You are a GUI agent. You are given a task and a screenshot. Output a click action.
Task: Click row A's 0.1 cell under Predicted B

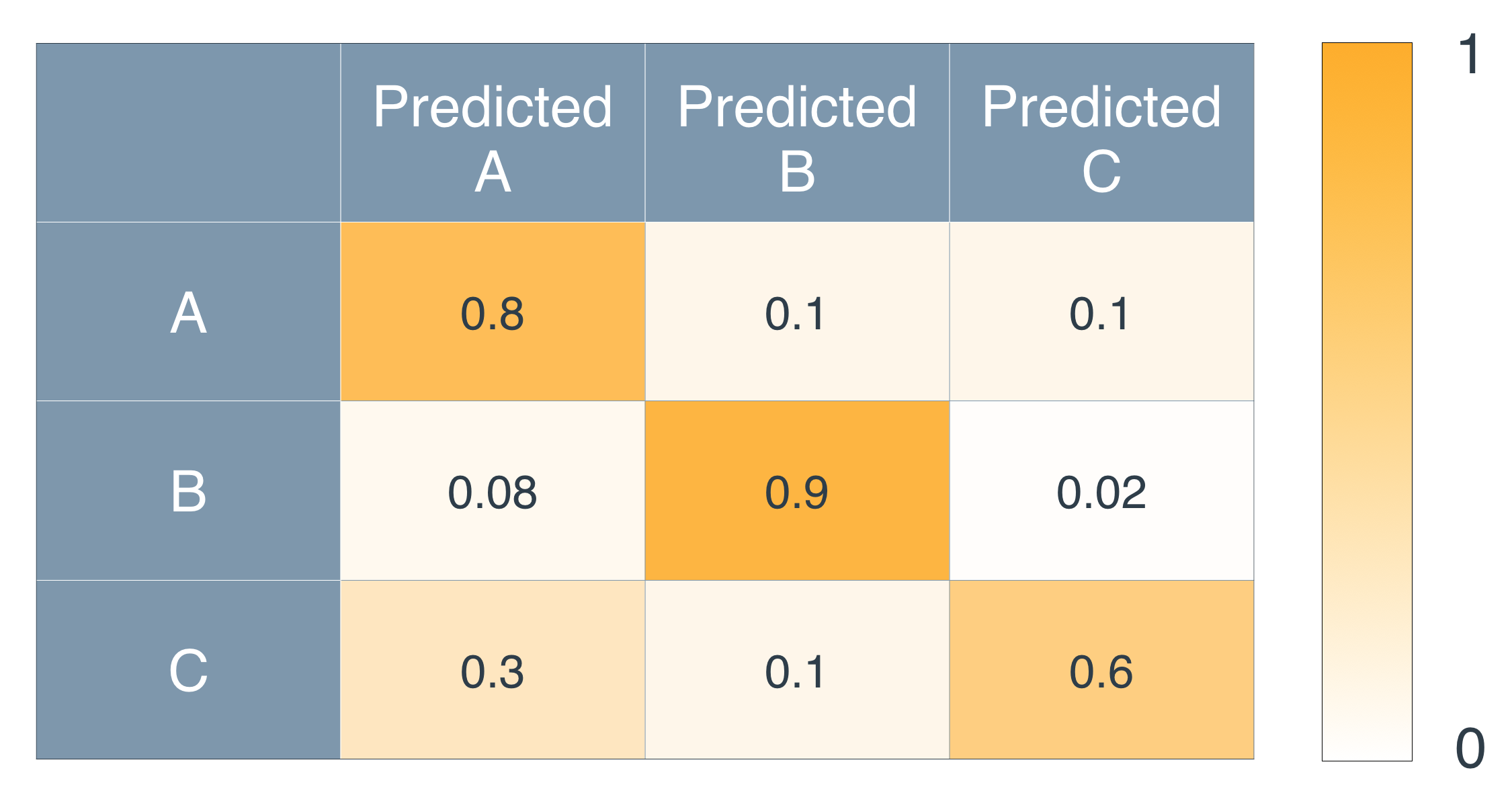tap(797, 312)
